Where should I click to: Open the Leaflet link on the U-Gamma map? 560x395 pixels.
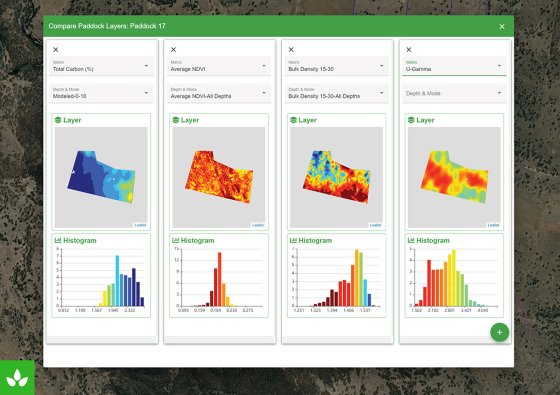coord(493,225)
